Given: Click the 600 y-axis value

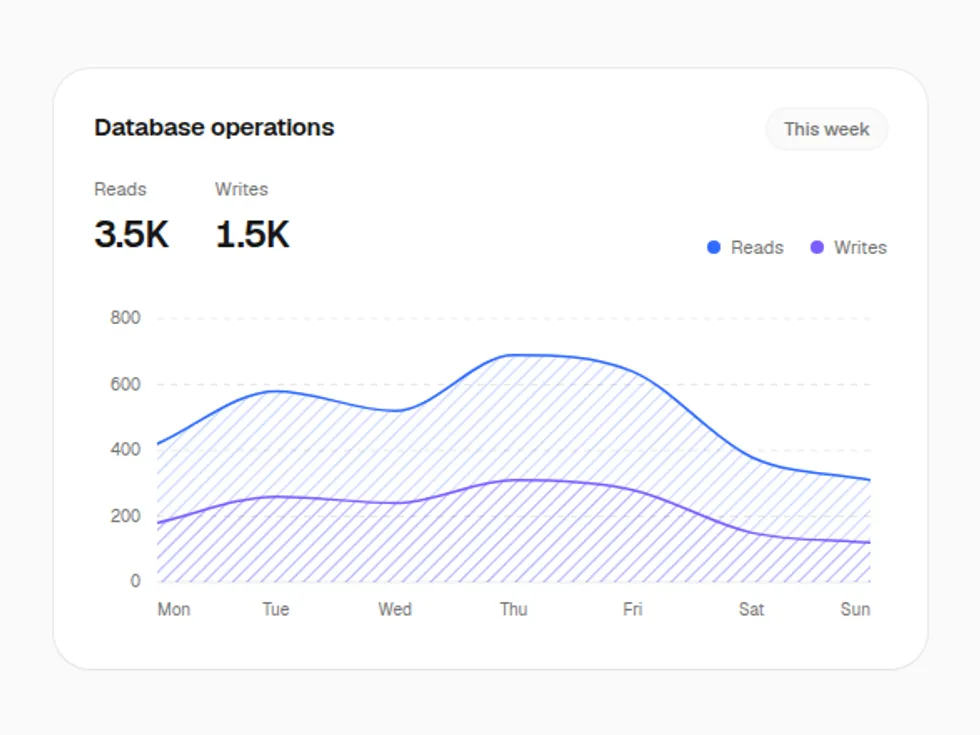Looking at the screenshot, I should click(x=125, y=384).
